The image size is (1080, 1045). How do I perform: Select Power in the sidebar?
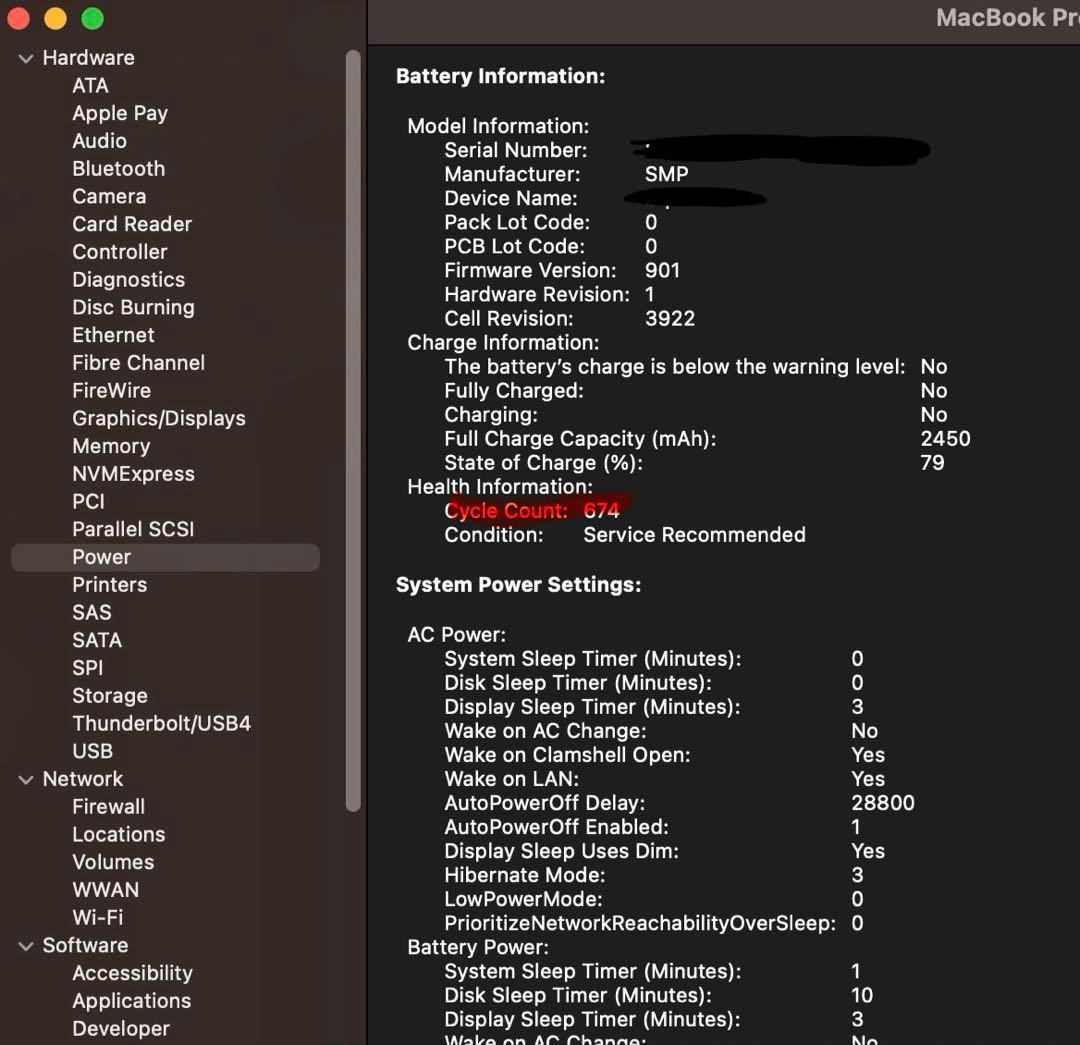point(101,557)
